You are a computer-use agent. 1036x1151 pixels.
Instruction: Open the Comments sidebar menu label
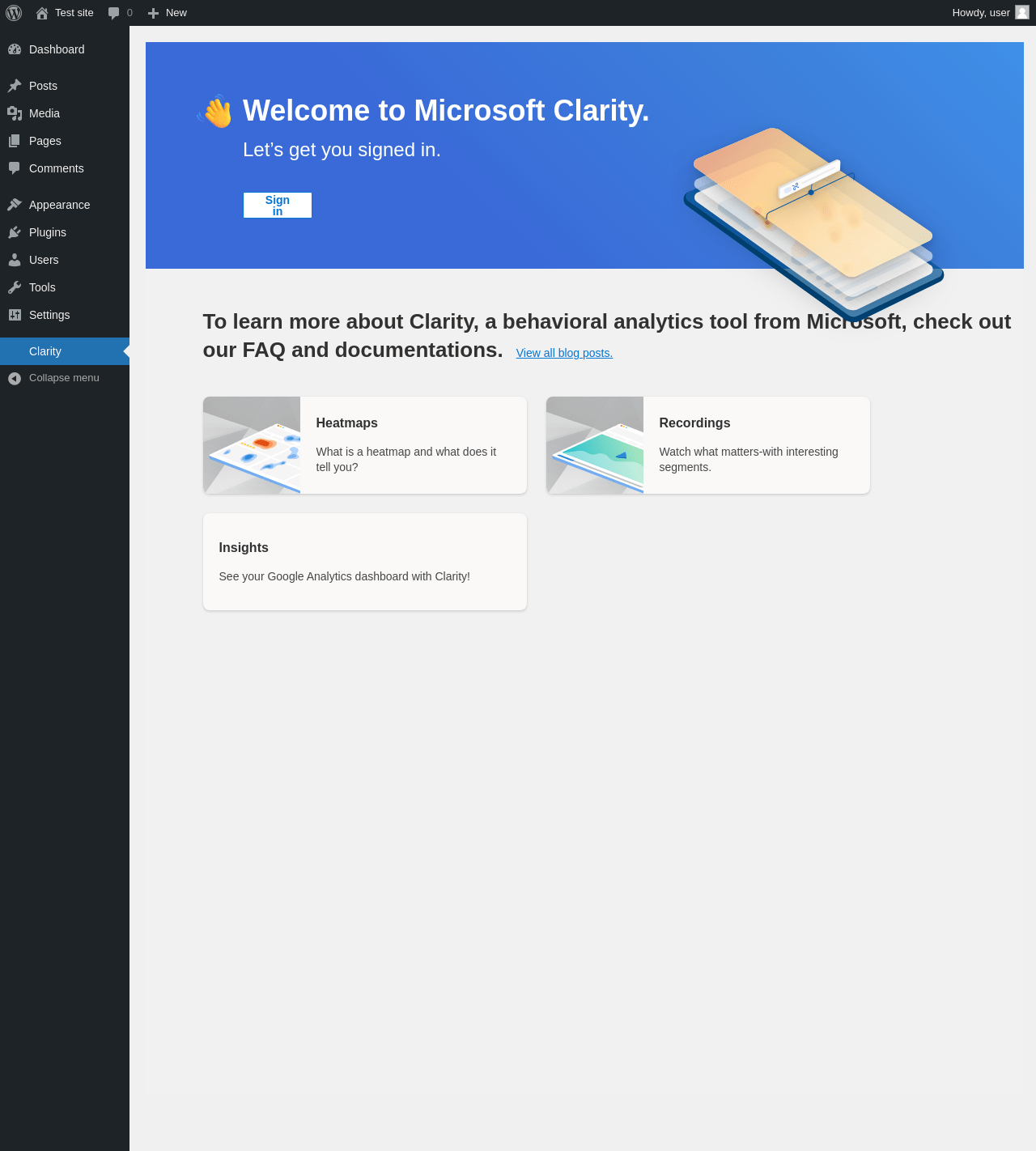point(57,168)
